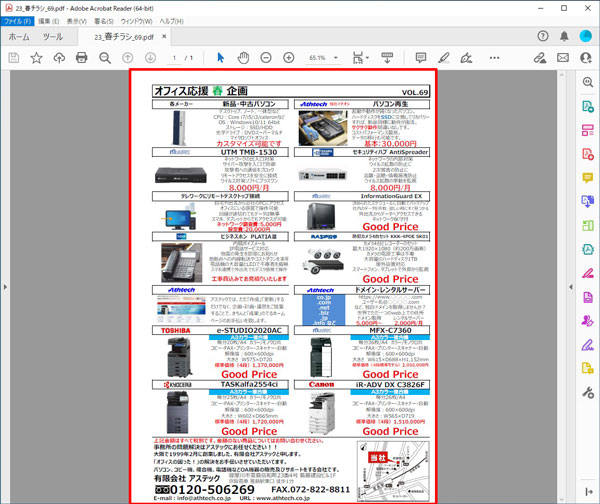The height and width of the screenshot is (504, 600).
Task: Activate the Selection arrow tool
Action: coord(220,58)
